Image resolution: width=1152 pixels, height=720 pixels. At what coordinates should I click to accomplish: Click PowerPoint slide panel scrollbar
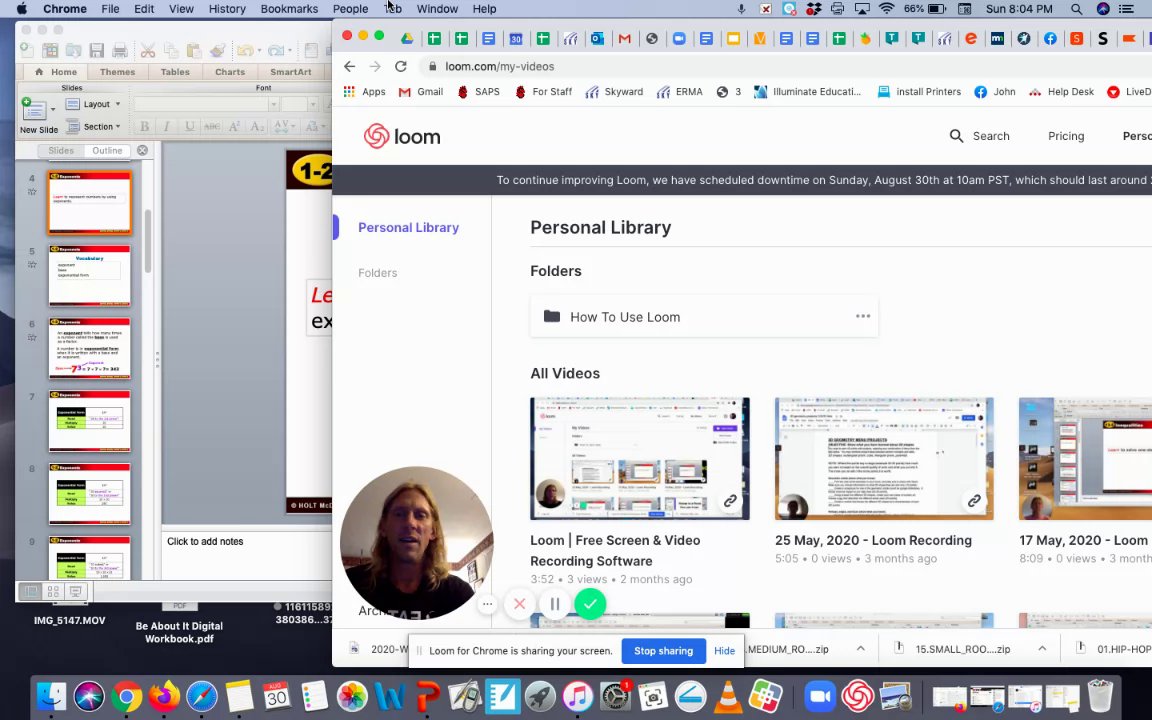pos(148,240)
